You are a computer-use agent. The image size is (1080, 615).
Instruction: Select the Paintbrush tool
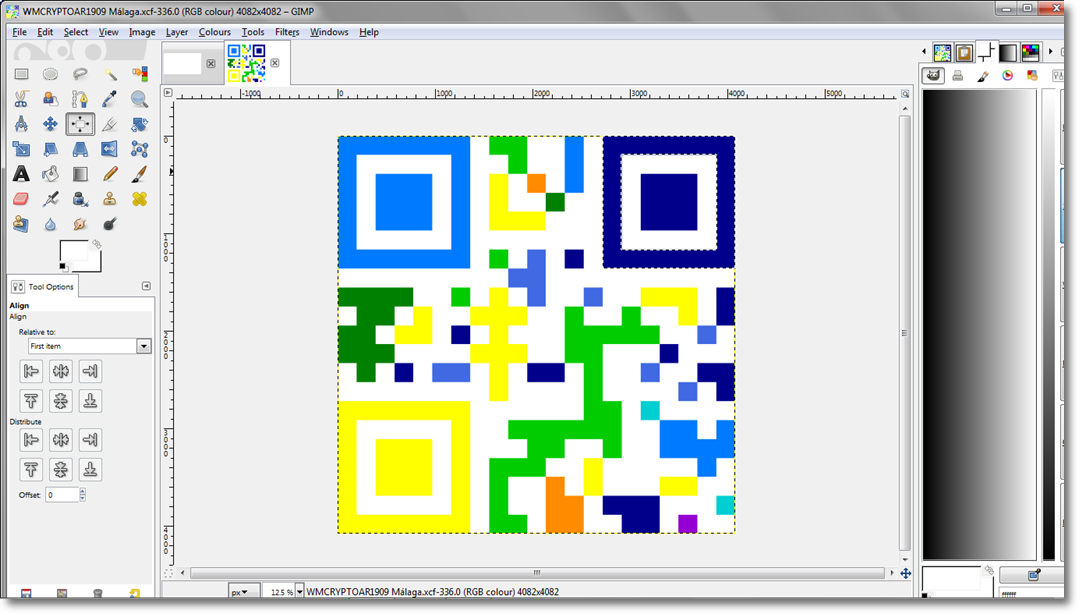pos(139,174)
